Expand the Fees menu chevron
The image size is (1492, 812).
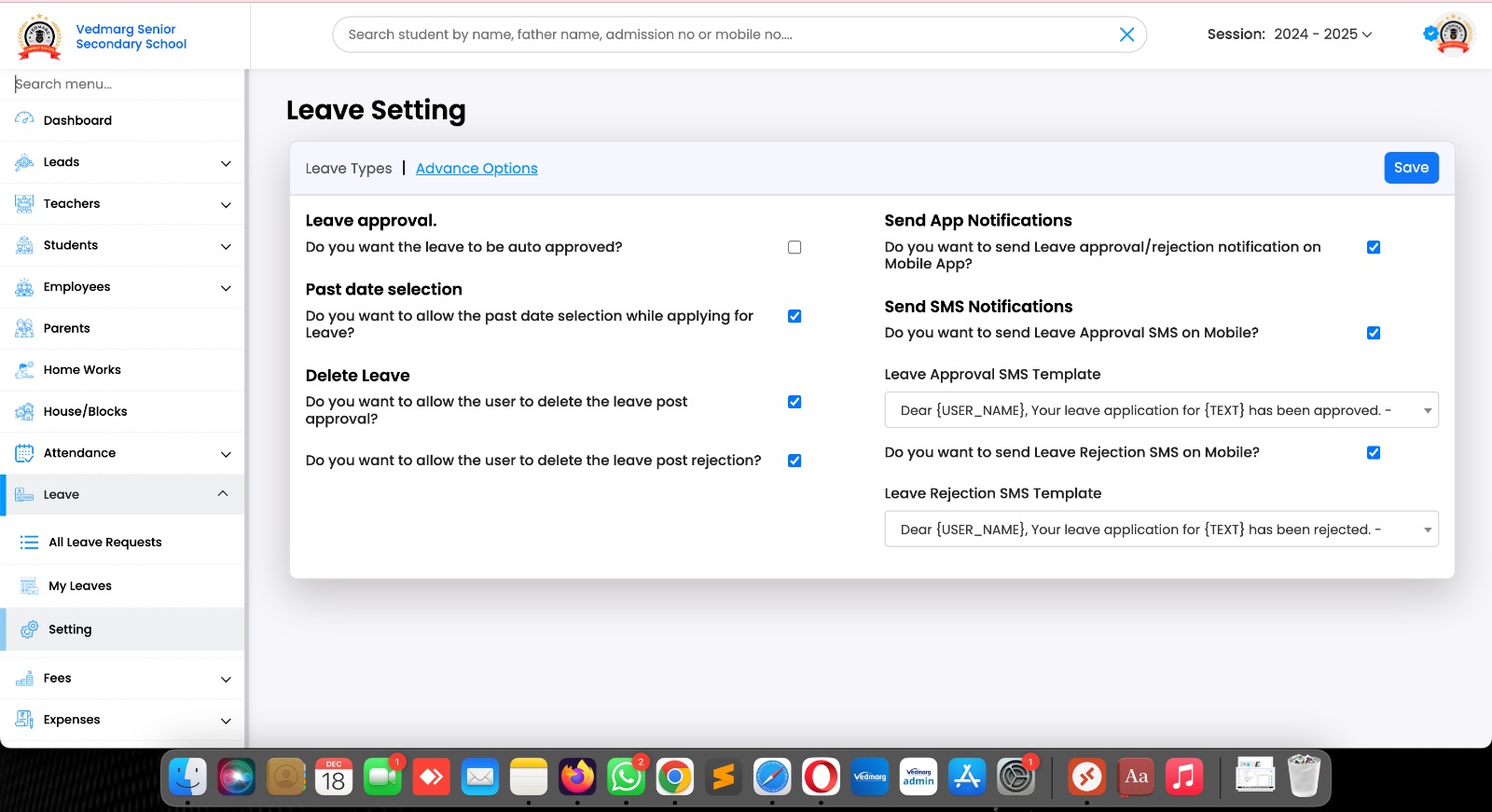(x=226, y=679)
